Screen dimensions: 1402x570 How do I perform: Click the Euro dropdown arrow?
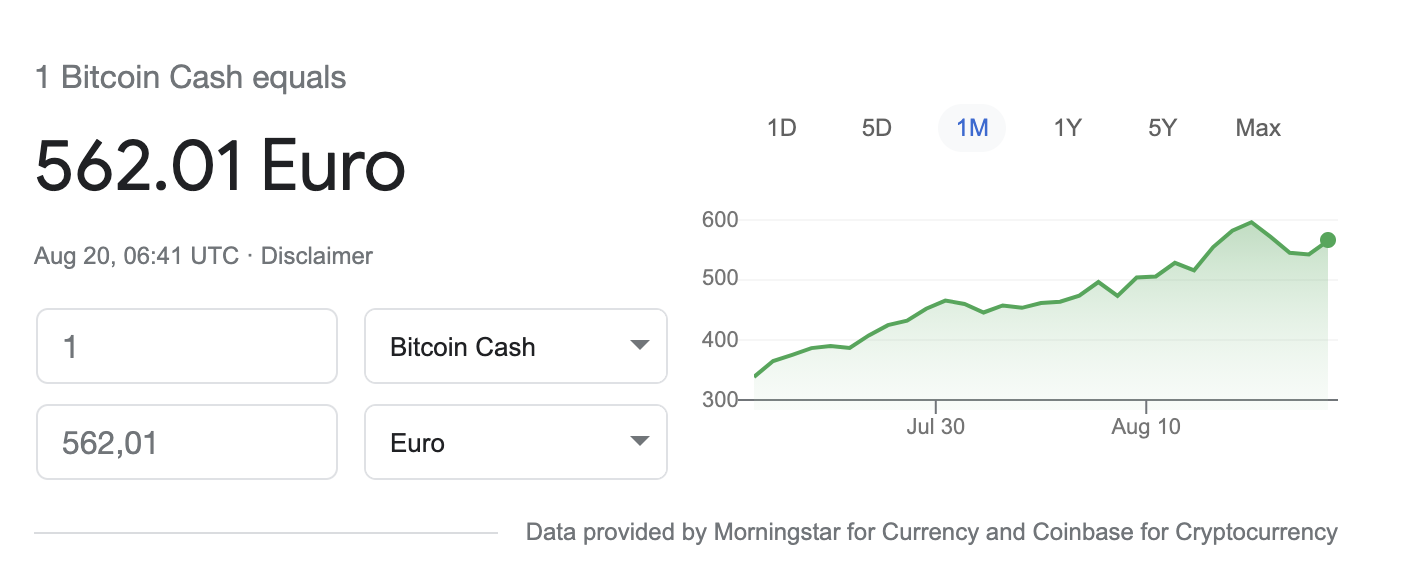640,442
